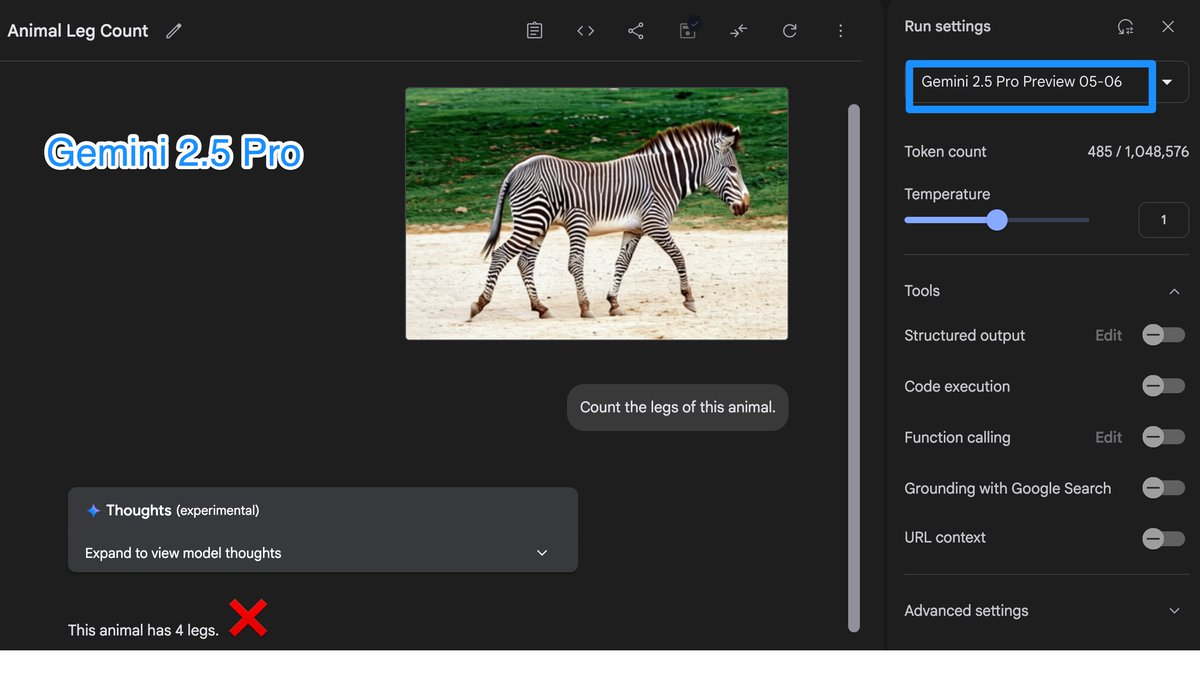Enable the Code execution switch
The image size is (1200, 678).
pyautogui.click(x=1163, y=386)
